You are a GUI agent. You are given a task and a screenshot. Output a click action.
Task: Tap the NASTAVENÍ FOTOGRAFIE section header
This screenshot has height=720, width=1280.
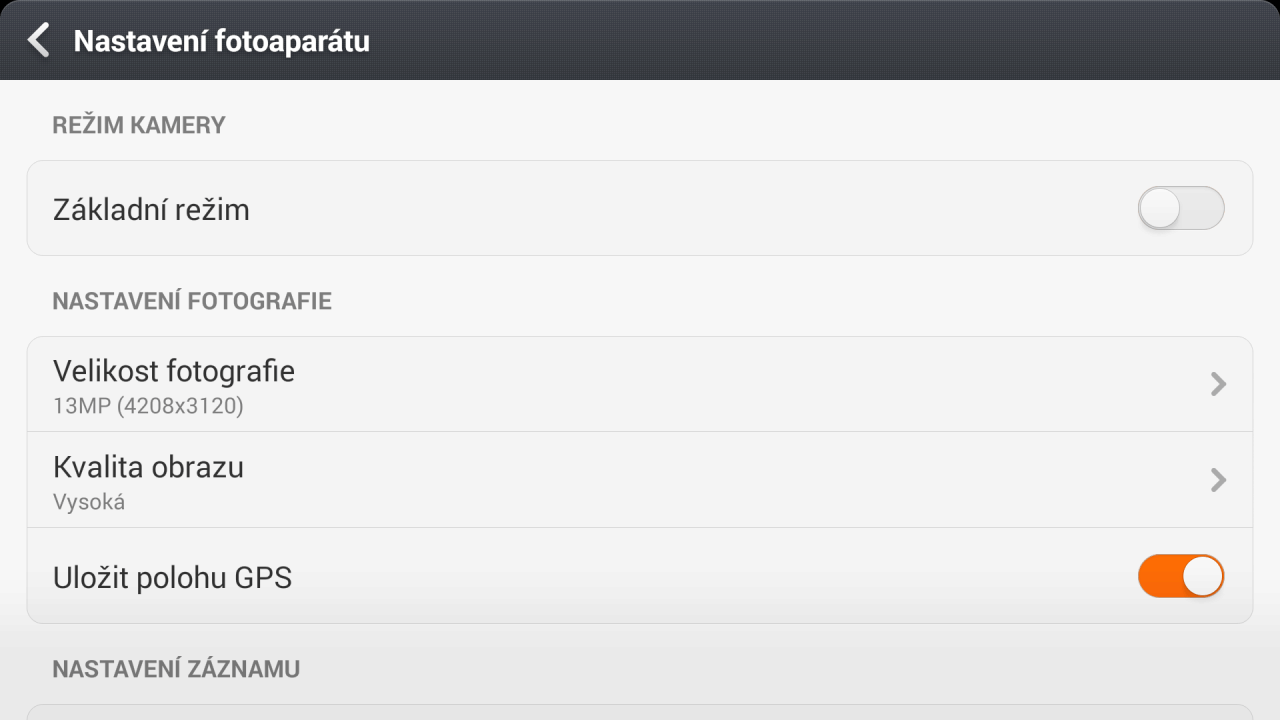click(192, 301)
